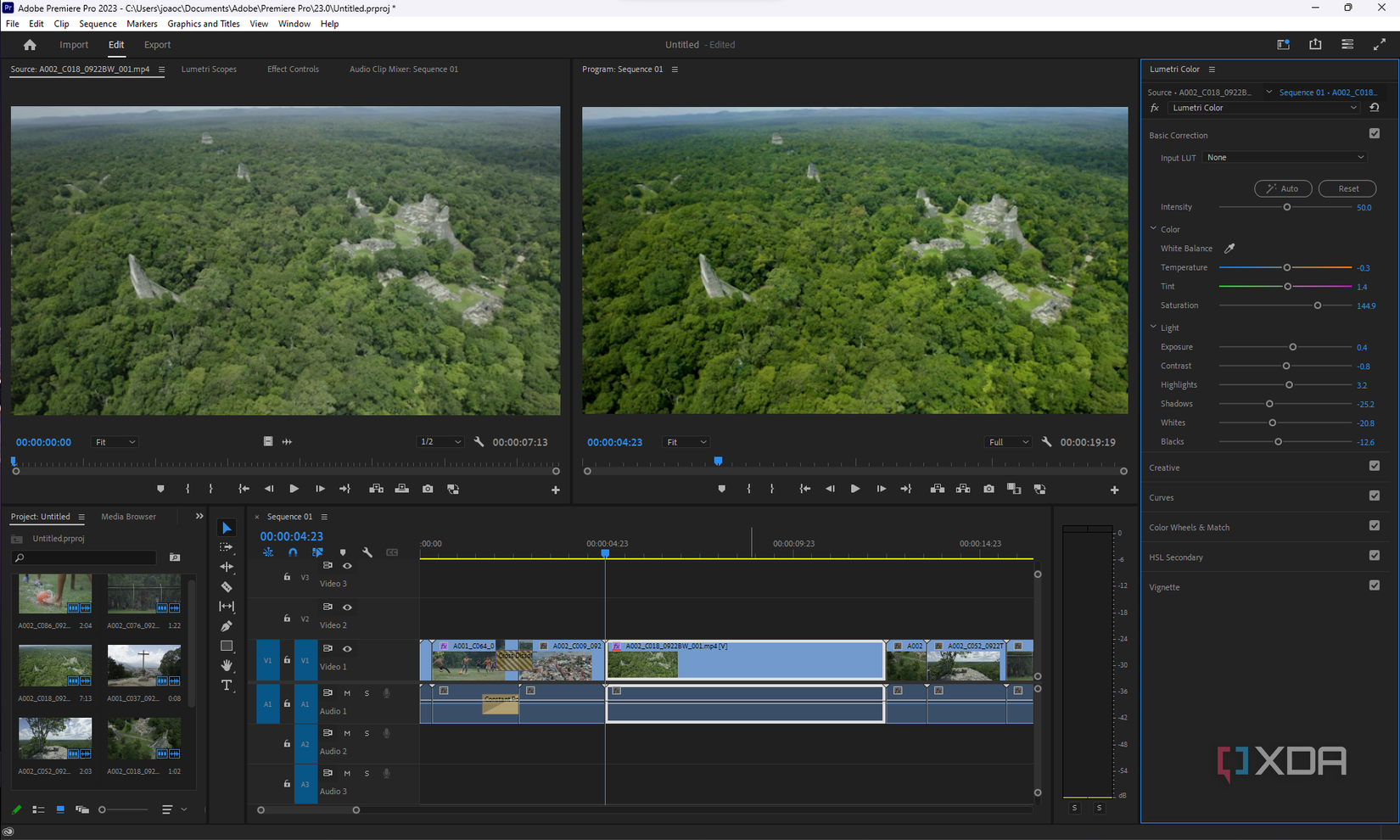Click the White Balance eyedropper
1400x840 pixels.
[1229, 249]
